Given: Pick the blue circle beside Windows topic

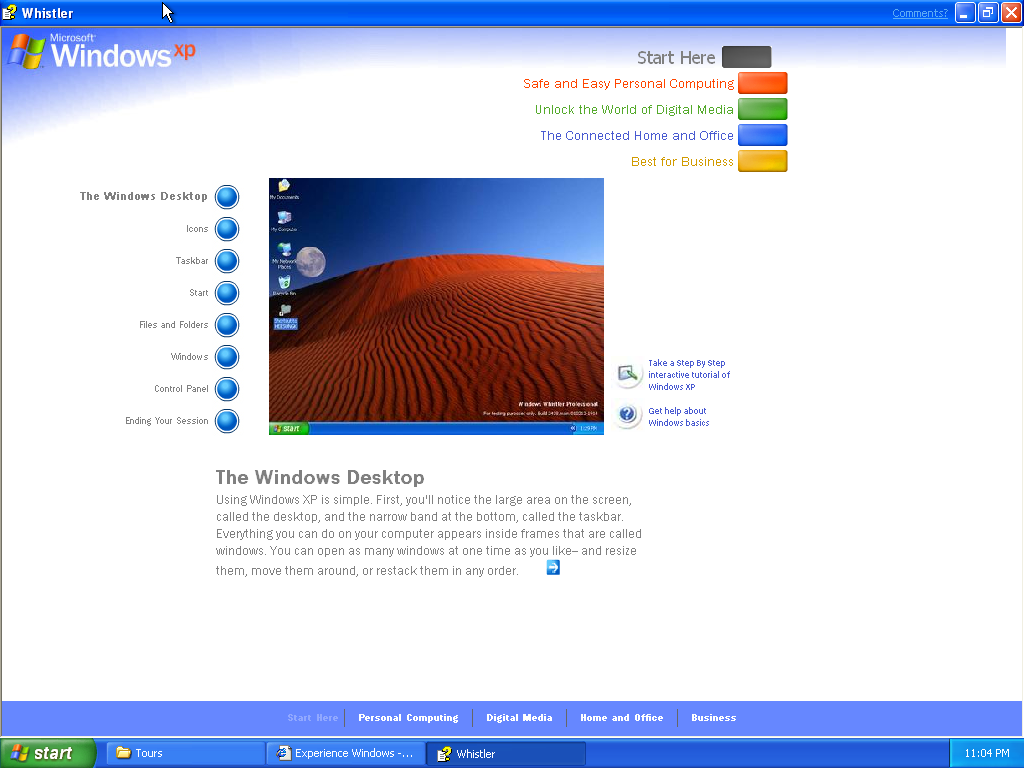Looking at the screenshot, I should (227, 357).
